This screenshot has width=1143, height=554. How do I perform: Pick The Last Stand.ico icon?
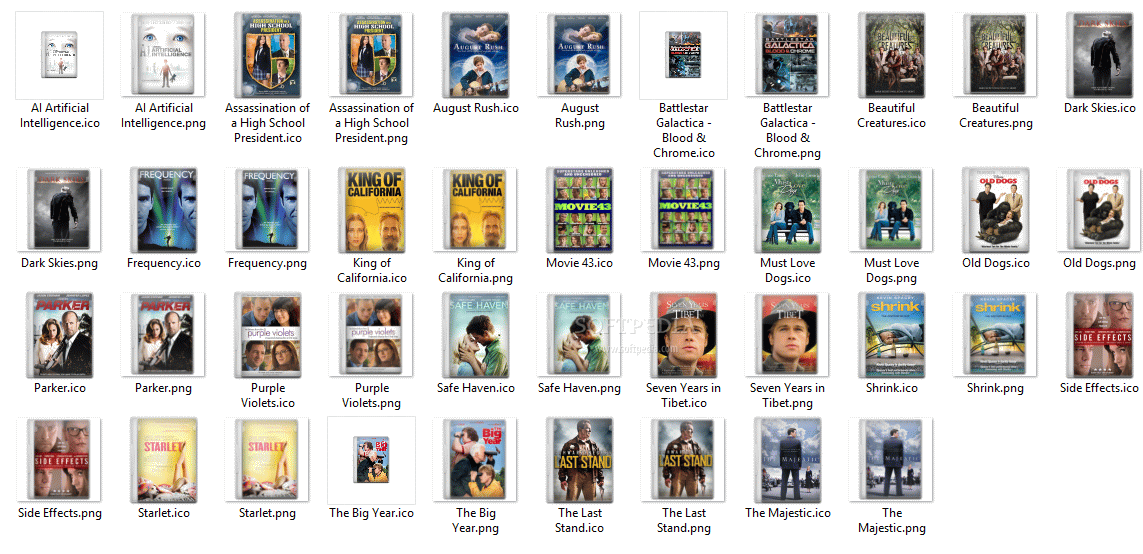pyautogui.click(x=580, y=460)
